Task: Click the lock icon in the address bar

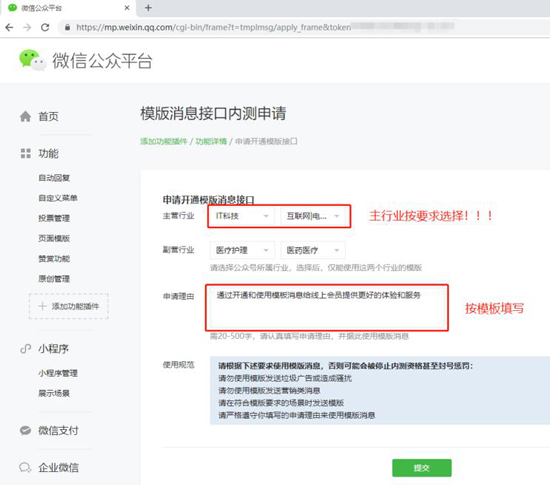Action: coord(67,27)
